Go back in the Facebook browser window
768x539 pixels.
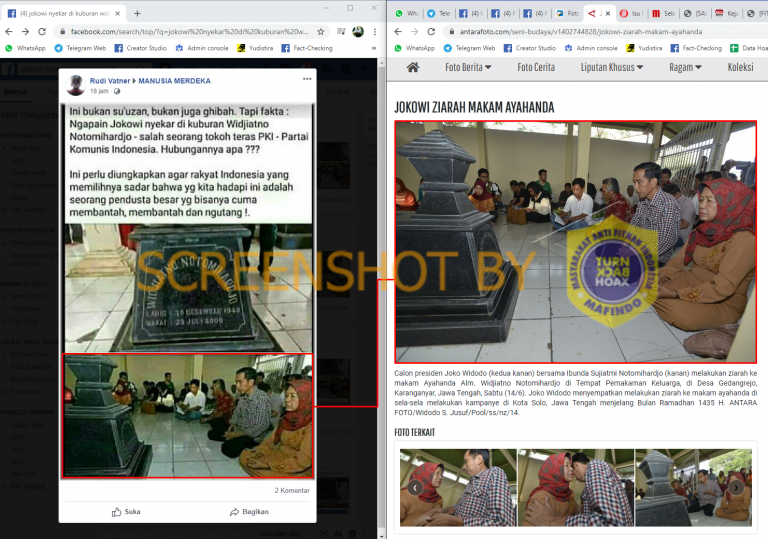[x=9, y=32]
